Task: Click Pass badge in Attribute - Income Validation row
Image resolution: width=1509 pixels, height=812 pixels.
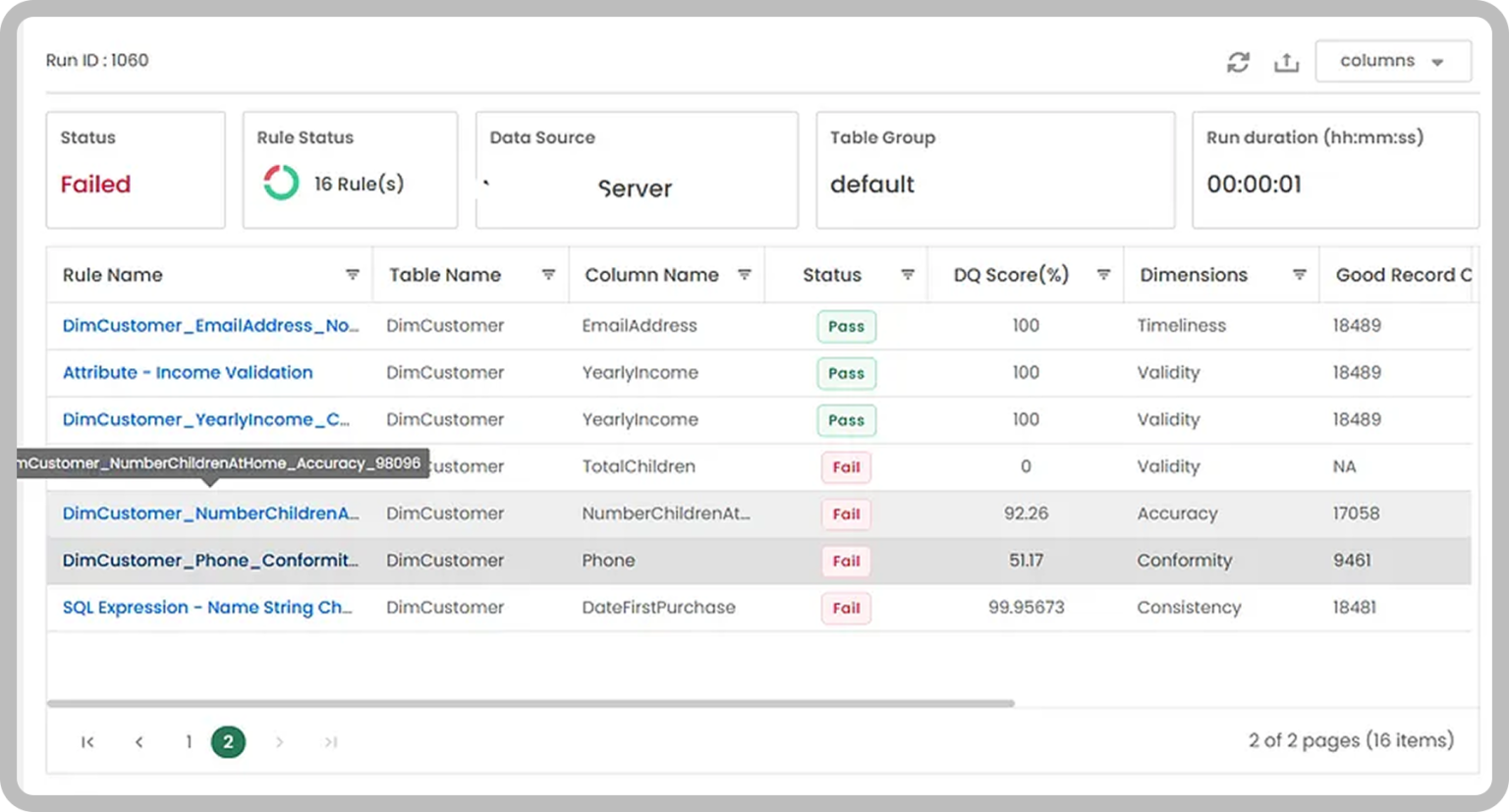Action: pyautogui.click(x=846, y=373)
